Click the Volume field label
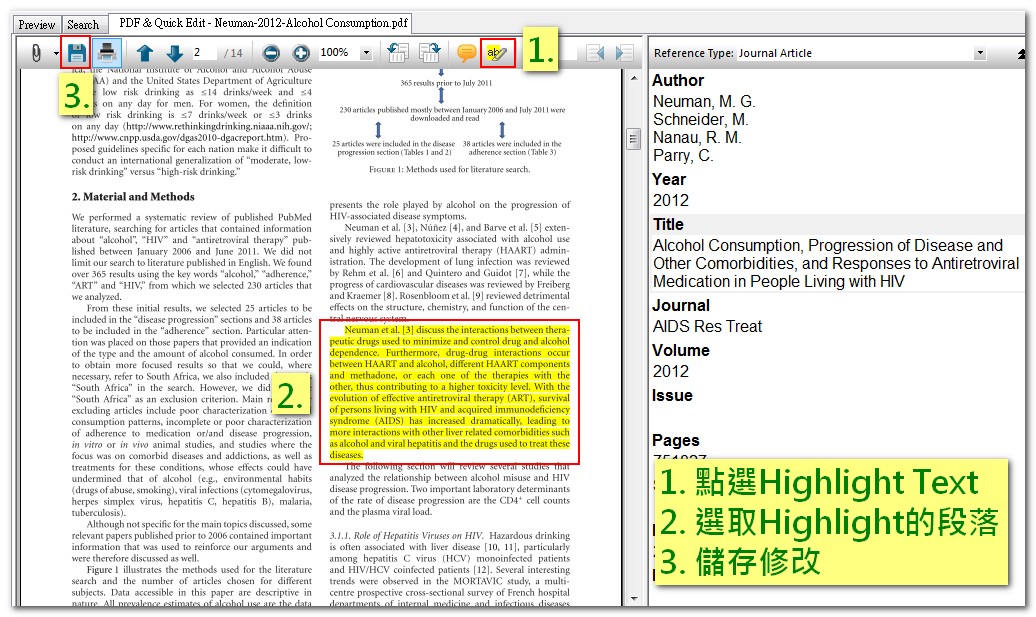 (x=681, y=350)
